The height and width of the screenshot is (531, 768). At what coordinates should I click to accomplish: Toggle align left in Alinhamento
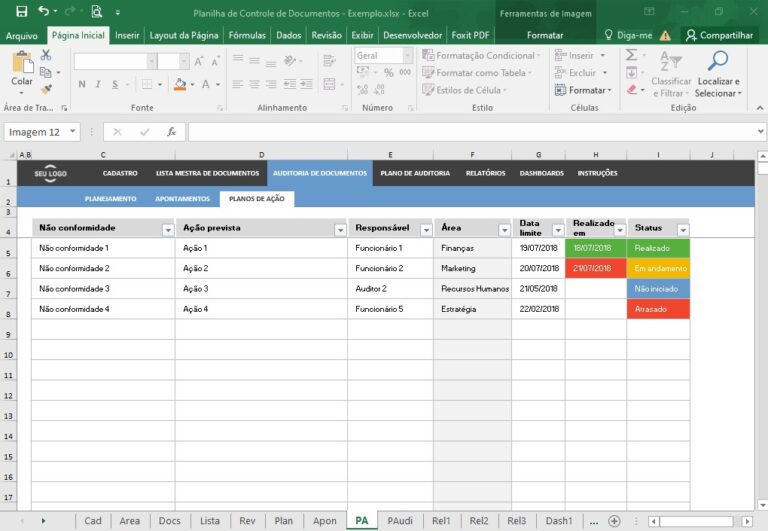(238, 84)
